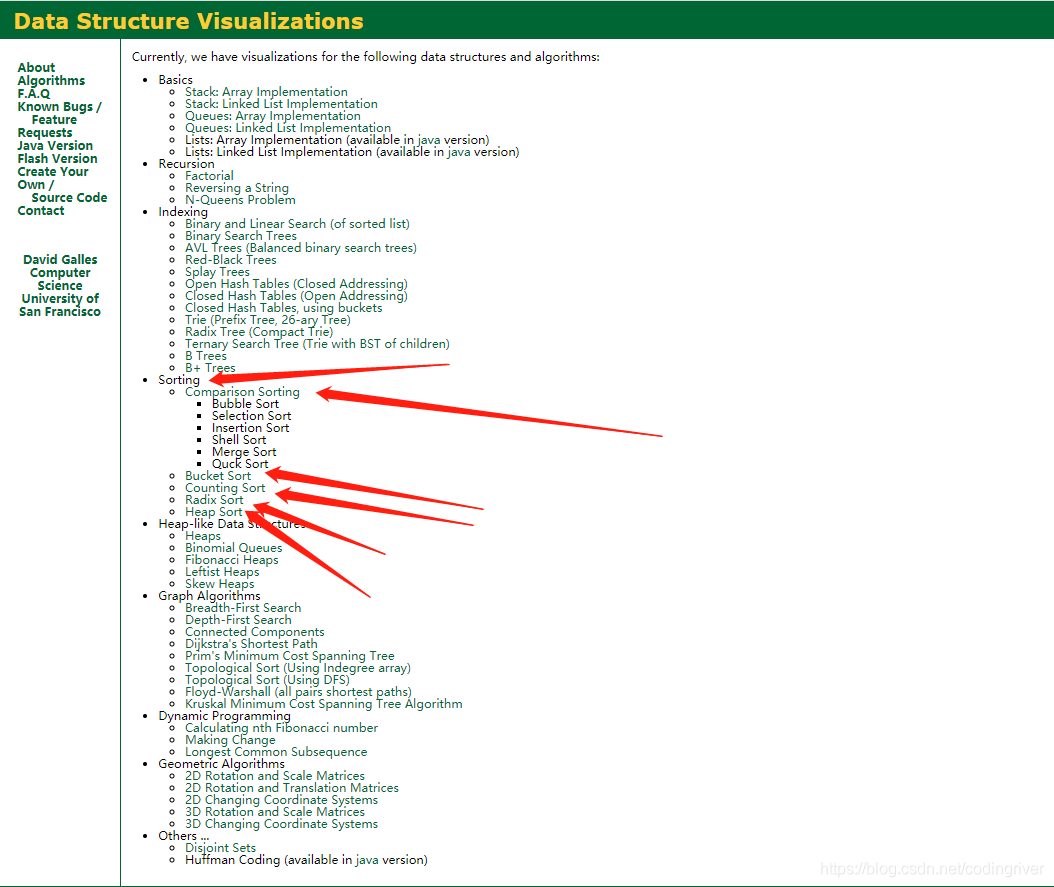This screenshot has height=887, width=1054.
Task: Open Binomial Queues link
Action: [x=233, y=548]
